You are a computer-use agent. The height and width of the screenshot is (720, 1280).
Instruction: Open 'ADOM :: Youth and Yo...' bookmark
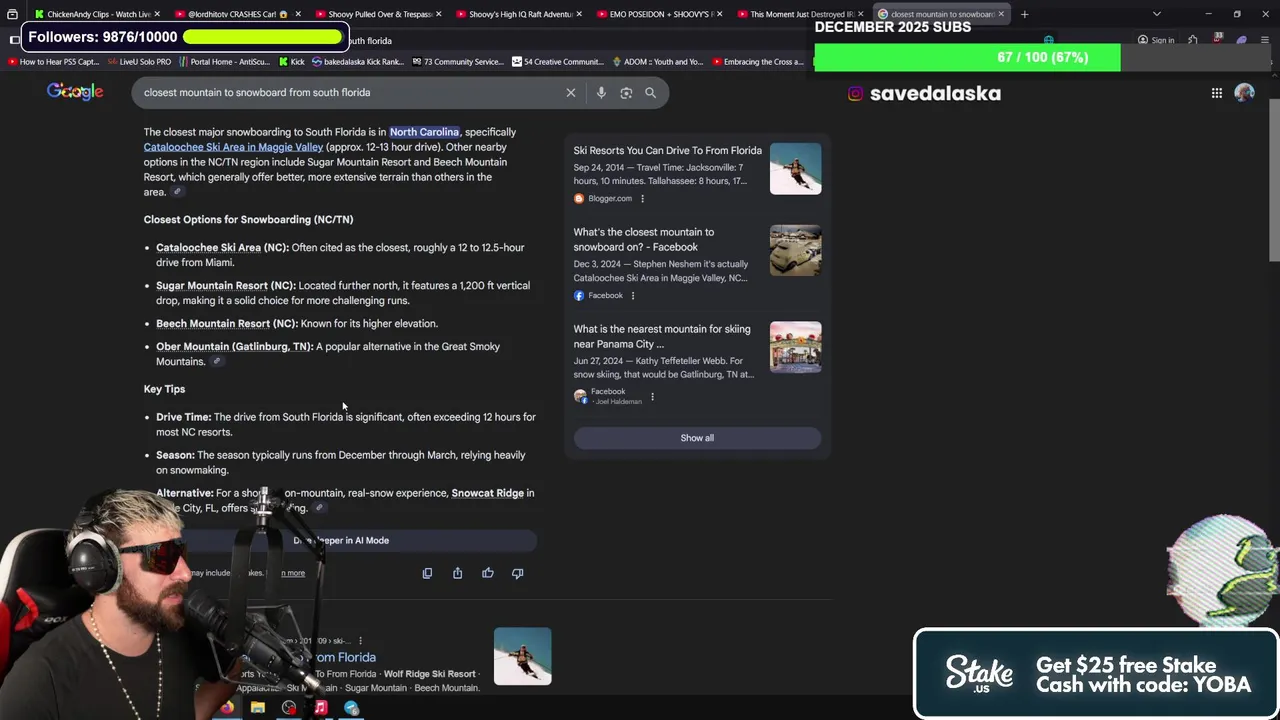[657, 62]
